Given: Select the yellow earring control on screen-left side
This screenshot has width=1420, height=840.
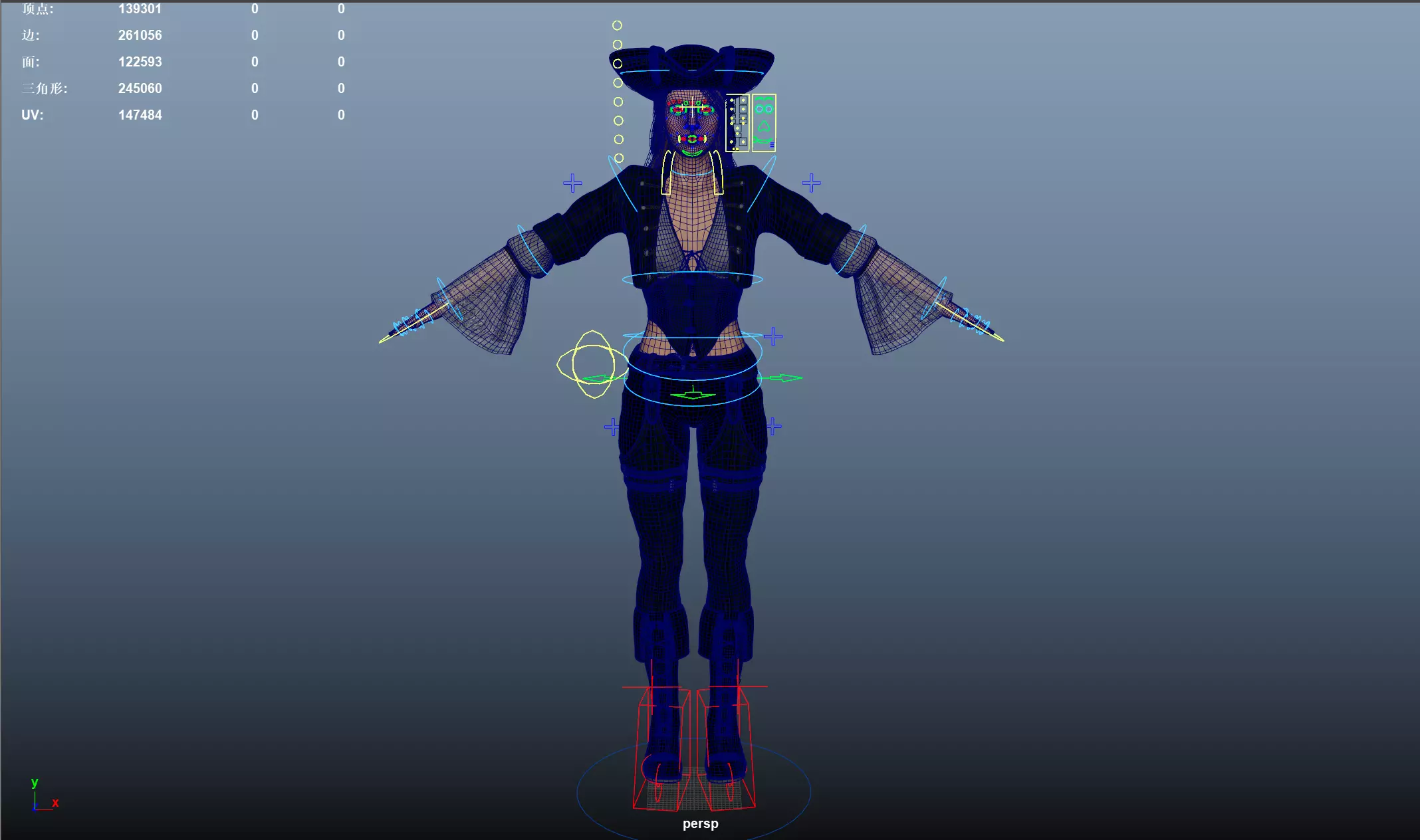Looking at the screenshot, I should coord(667,173).
